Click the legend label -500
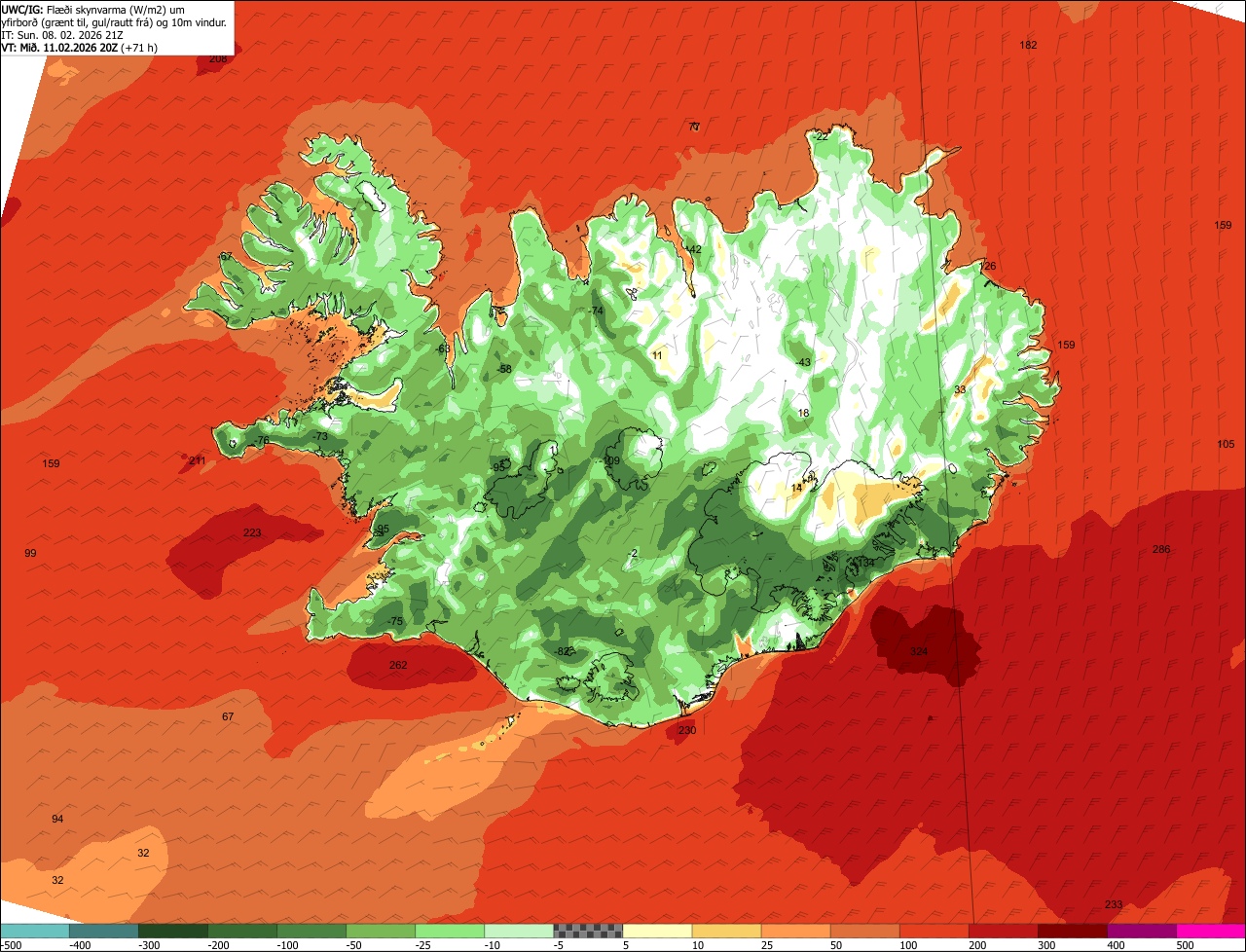 coord(11,945)
